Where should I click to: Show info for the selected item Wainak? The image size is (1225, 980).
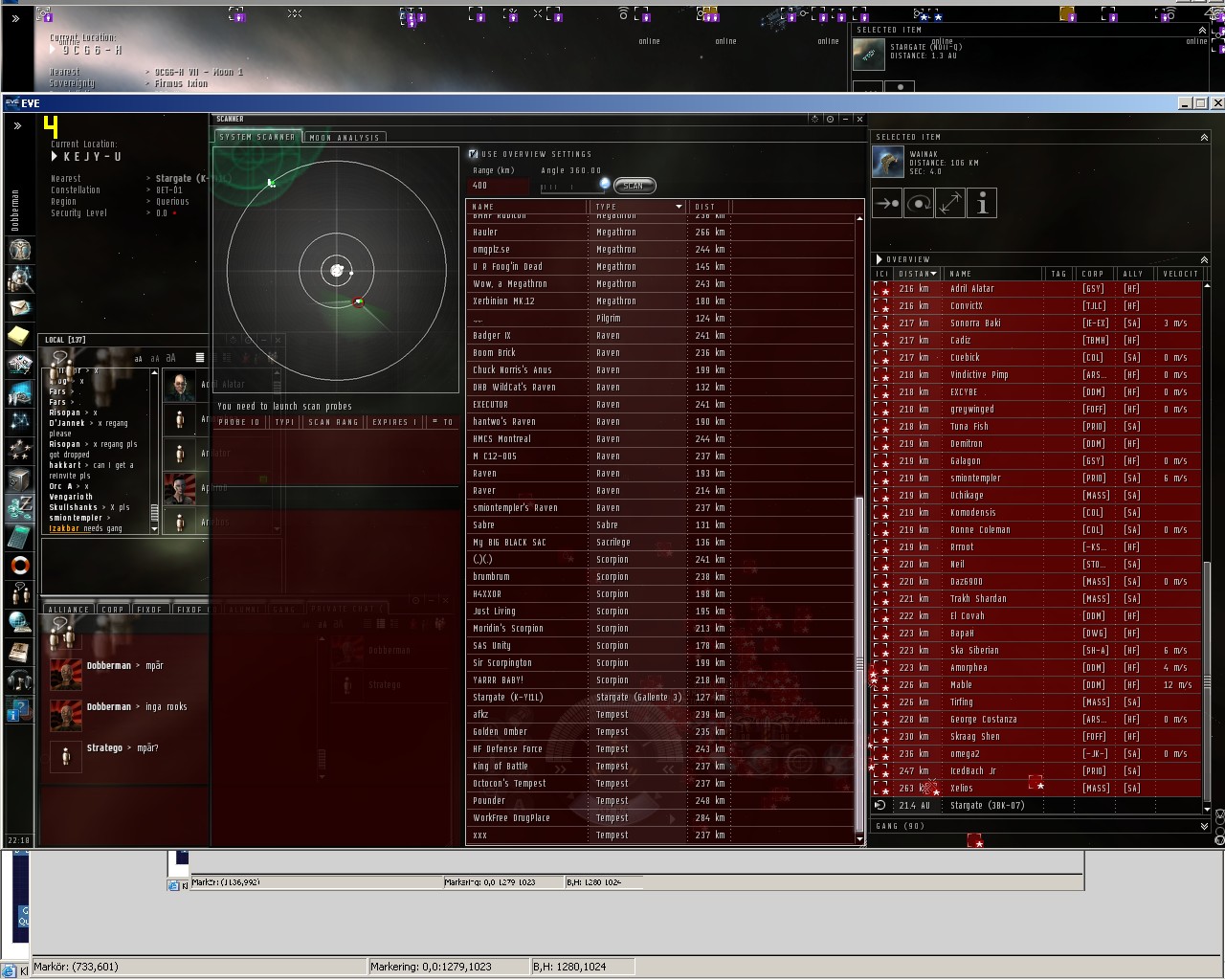[982, 203]
